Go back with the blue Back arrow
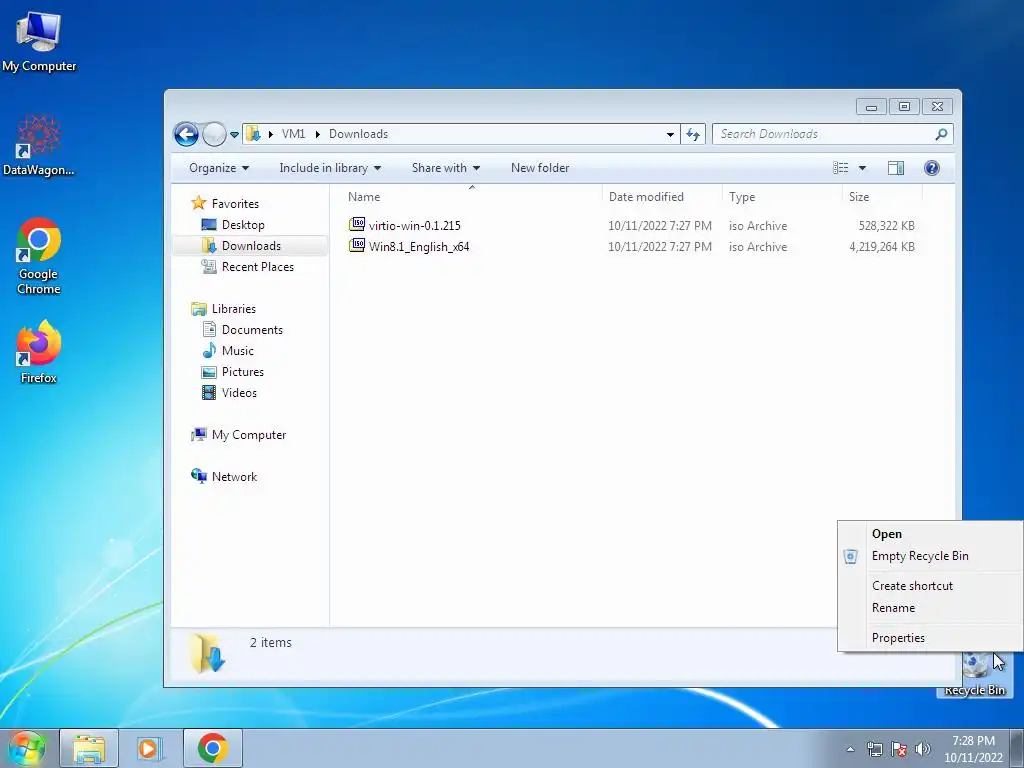The image size is (1024, 768). tap(186, 135)
